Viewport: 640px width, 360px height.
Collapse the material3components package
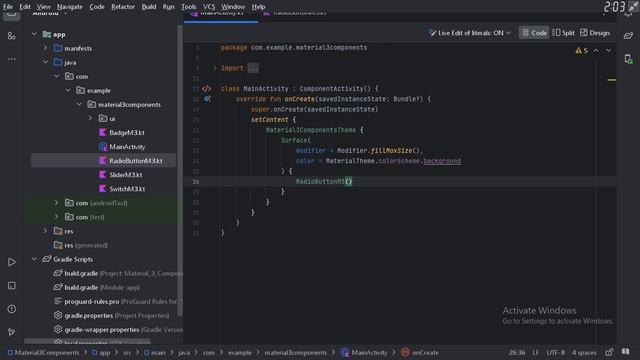tap(79, 104)
